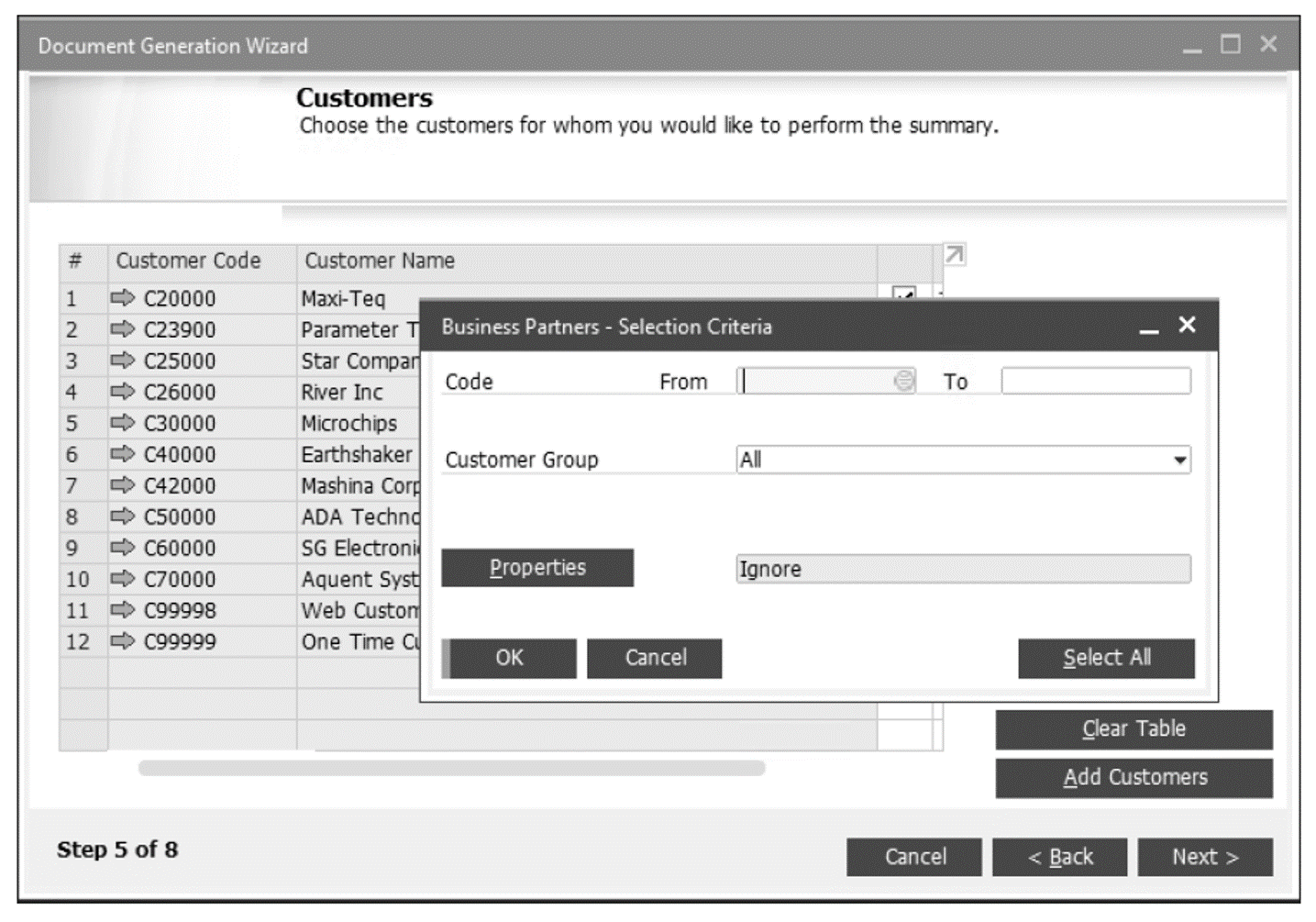1316x922 pixels.
Task: Go back a wizard step with Back
Action: tap(1060, 858)
